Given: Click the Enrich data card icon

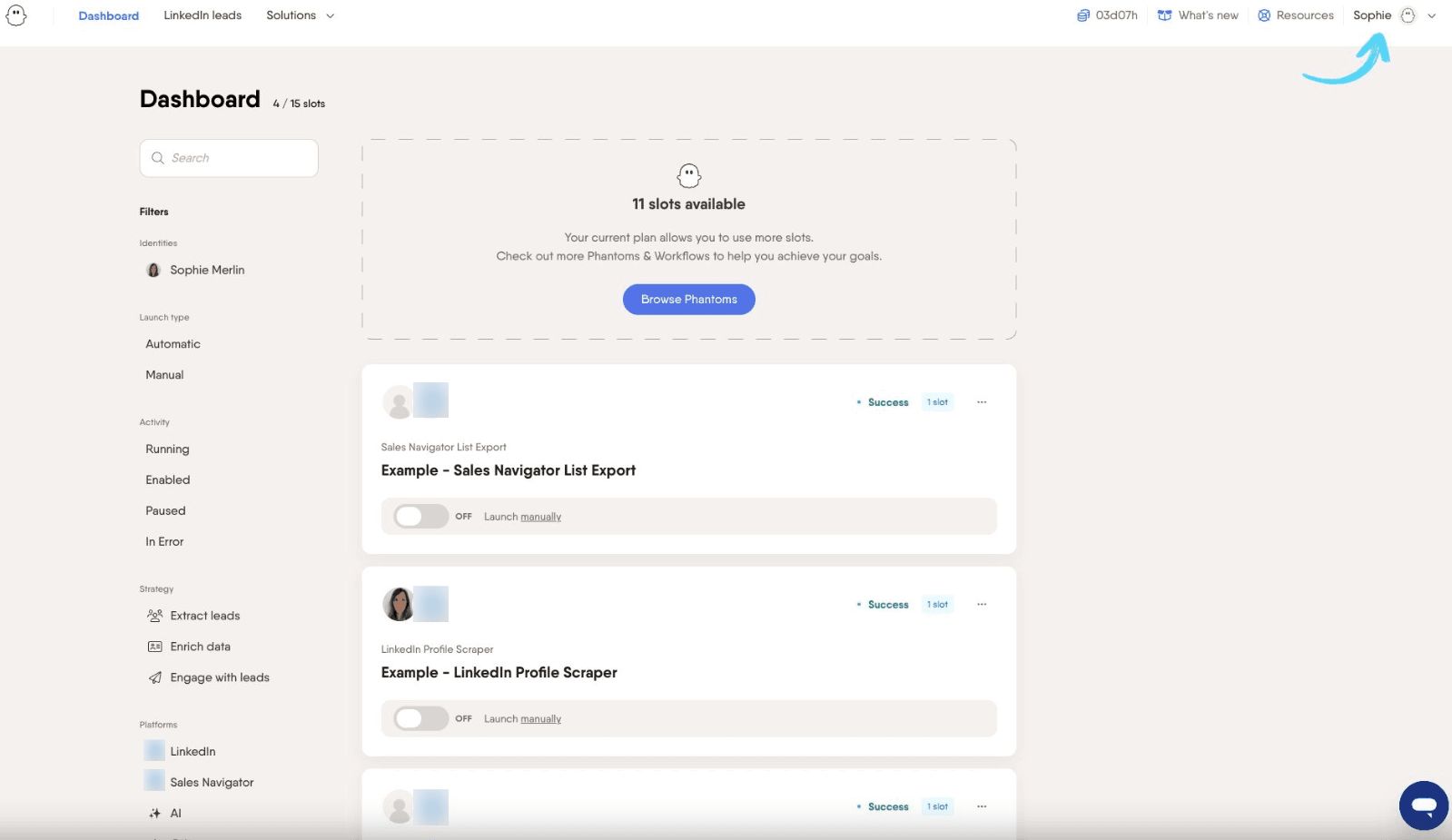Looking at the screenshot, I should click(154, 647).
